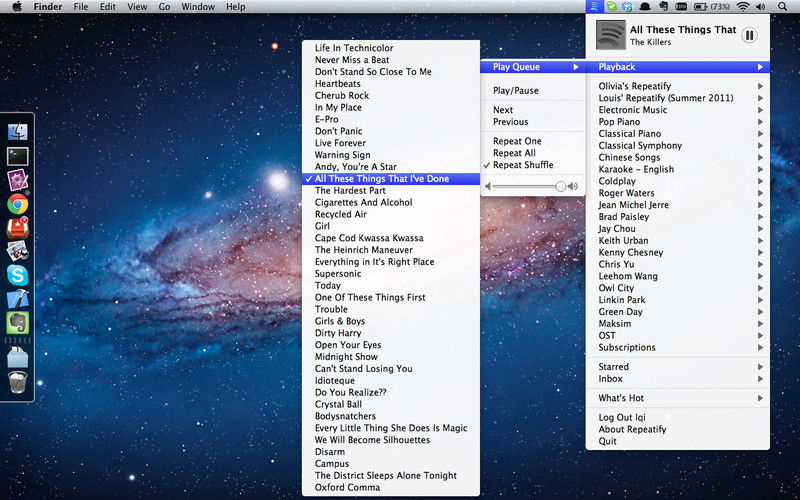
Task: Click the bowler hat menu bar icon
Action: pyautogui.click(x=645, y=7)
